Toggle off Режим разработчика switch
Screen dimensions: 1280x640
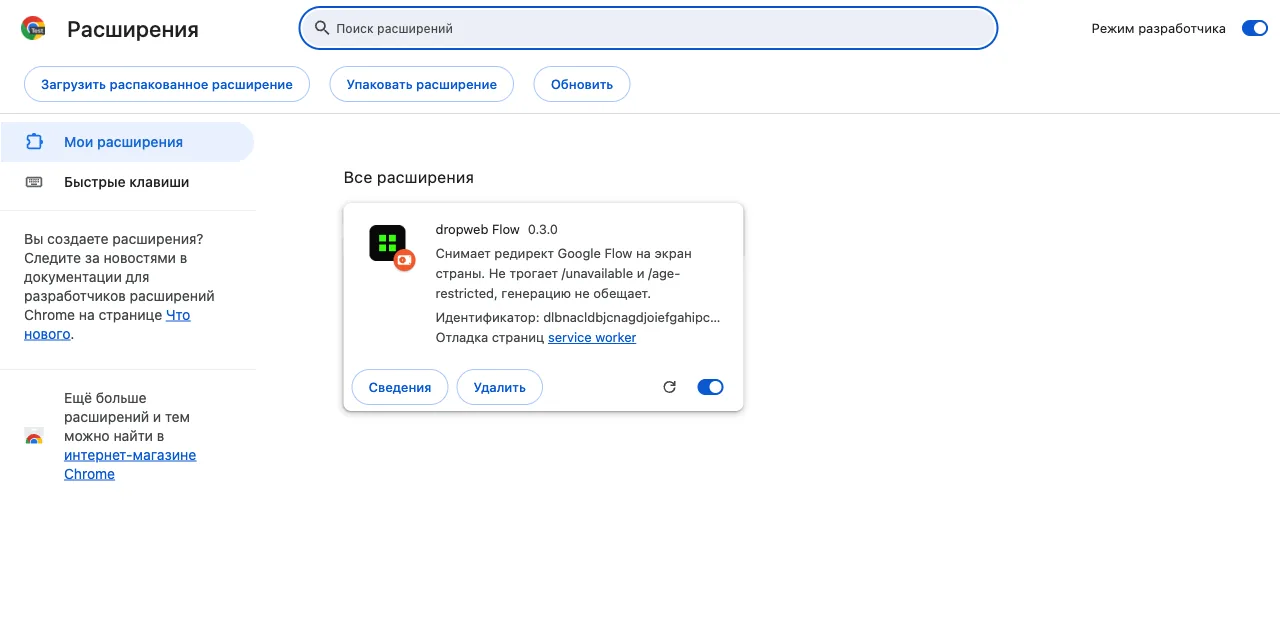coord(1254,28)
